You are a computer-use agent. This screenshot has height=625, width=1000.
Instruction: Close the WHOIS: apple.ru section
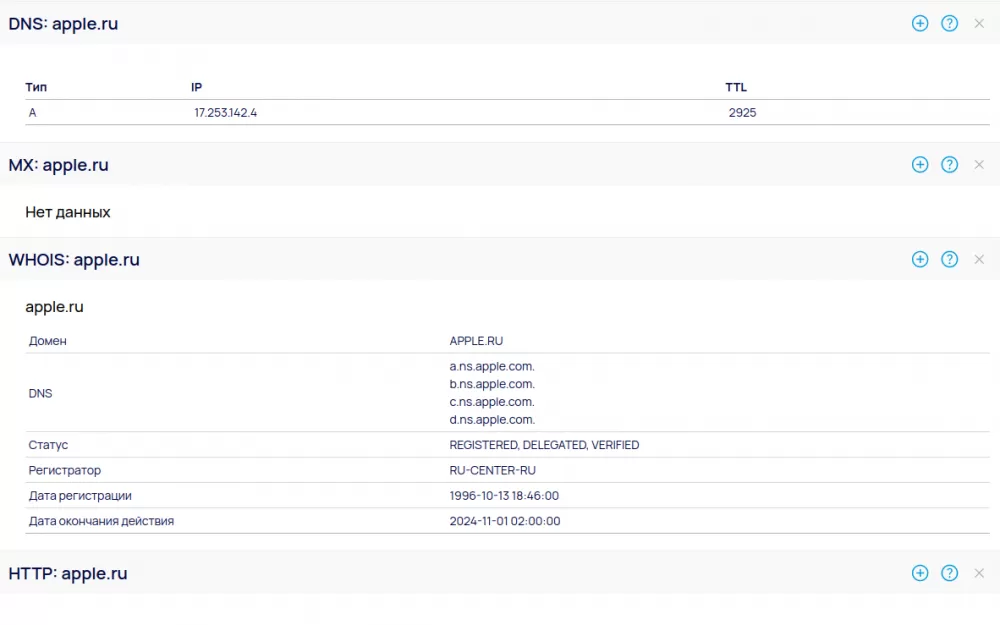(979, 259)
